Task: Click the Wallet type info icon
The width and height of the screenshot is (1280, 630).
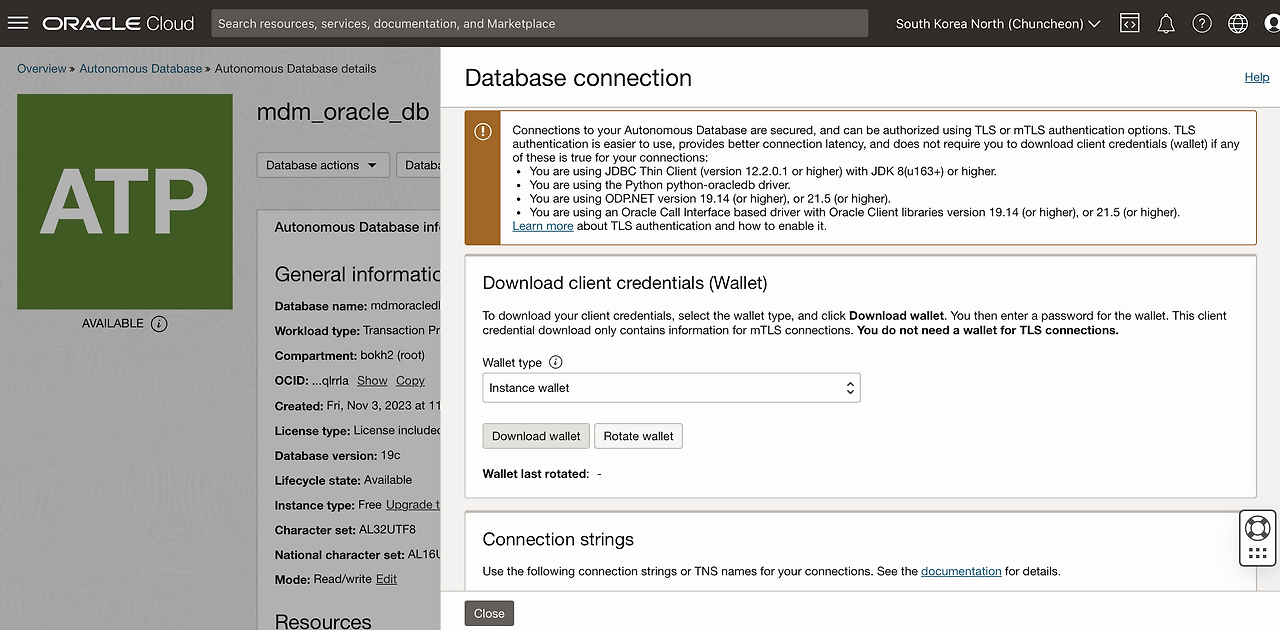Action: 556,363
